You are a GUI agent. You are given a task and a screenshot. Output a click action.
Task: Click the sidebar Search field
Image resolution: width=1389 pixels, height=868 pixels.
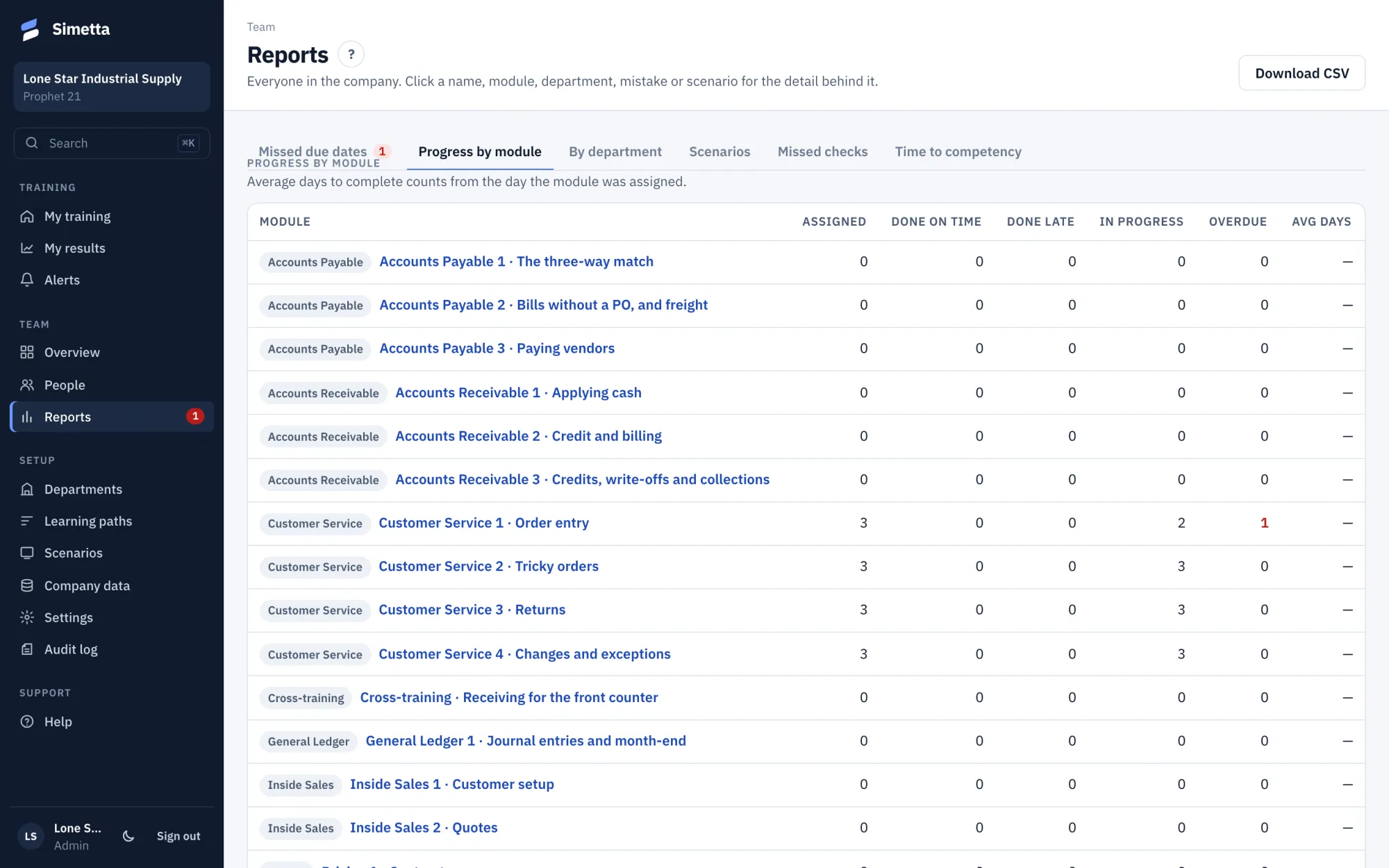point(112,143)
